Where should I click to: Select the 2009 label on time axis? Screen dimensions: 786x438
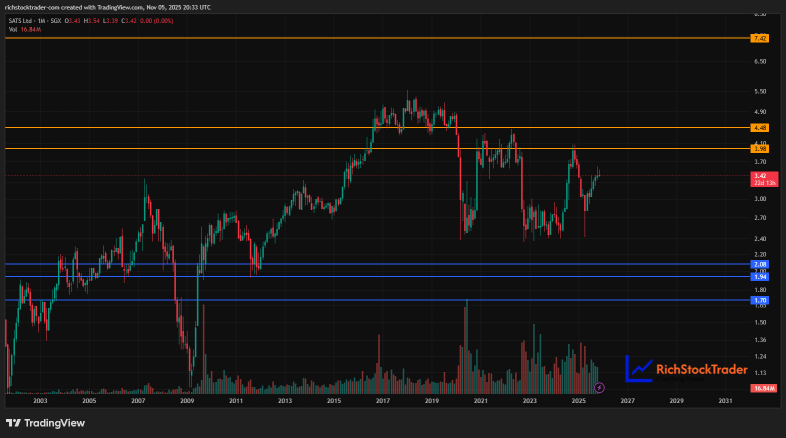point(186,400)
